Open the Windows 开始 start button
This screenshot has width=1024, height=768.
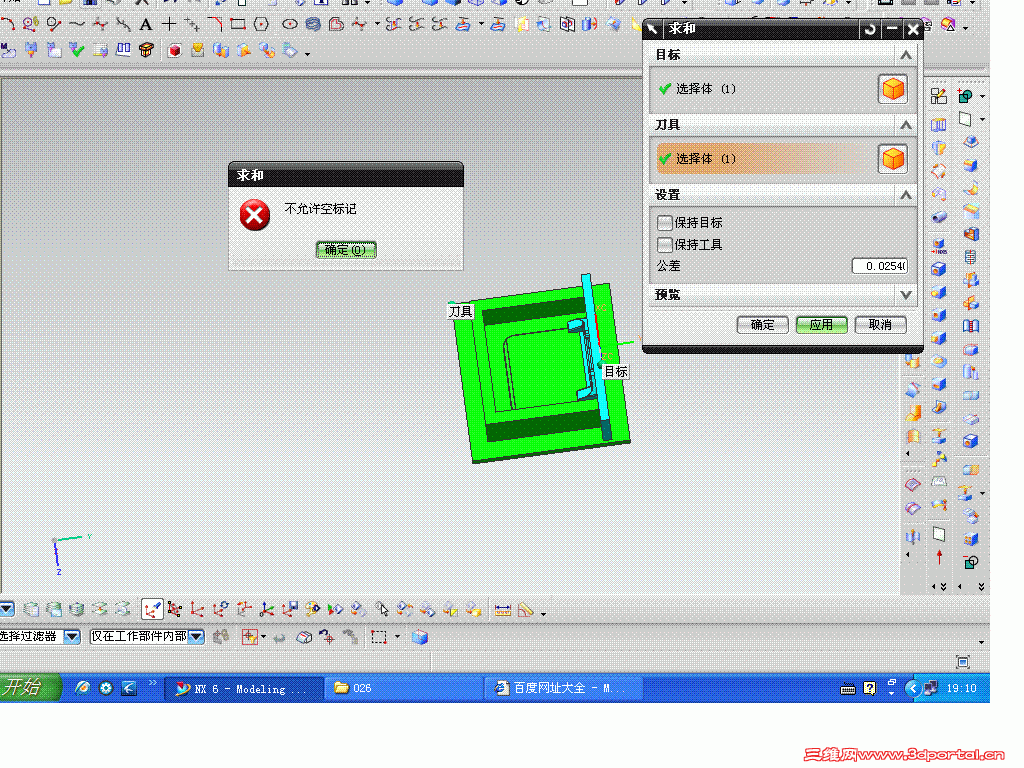click(x=30, y=688)
